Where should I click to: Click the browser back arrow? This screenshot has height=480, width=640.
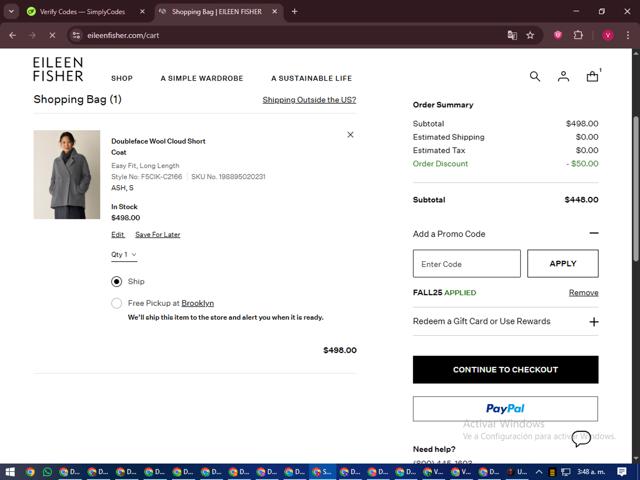[x=13, y=36]
